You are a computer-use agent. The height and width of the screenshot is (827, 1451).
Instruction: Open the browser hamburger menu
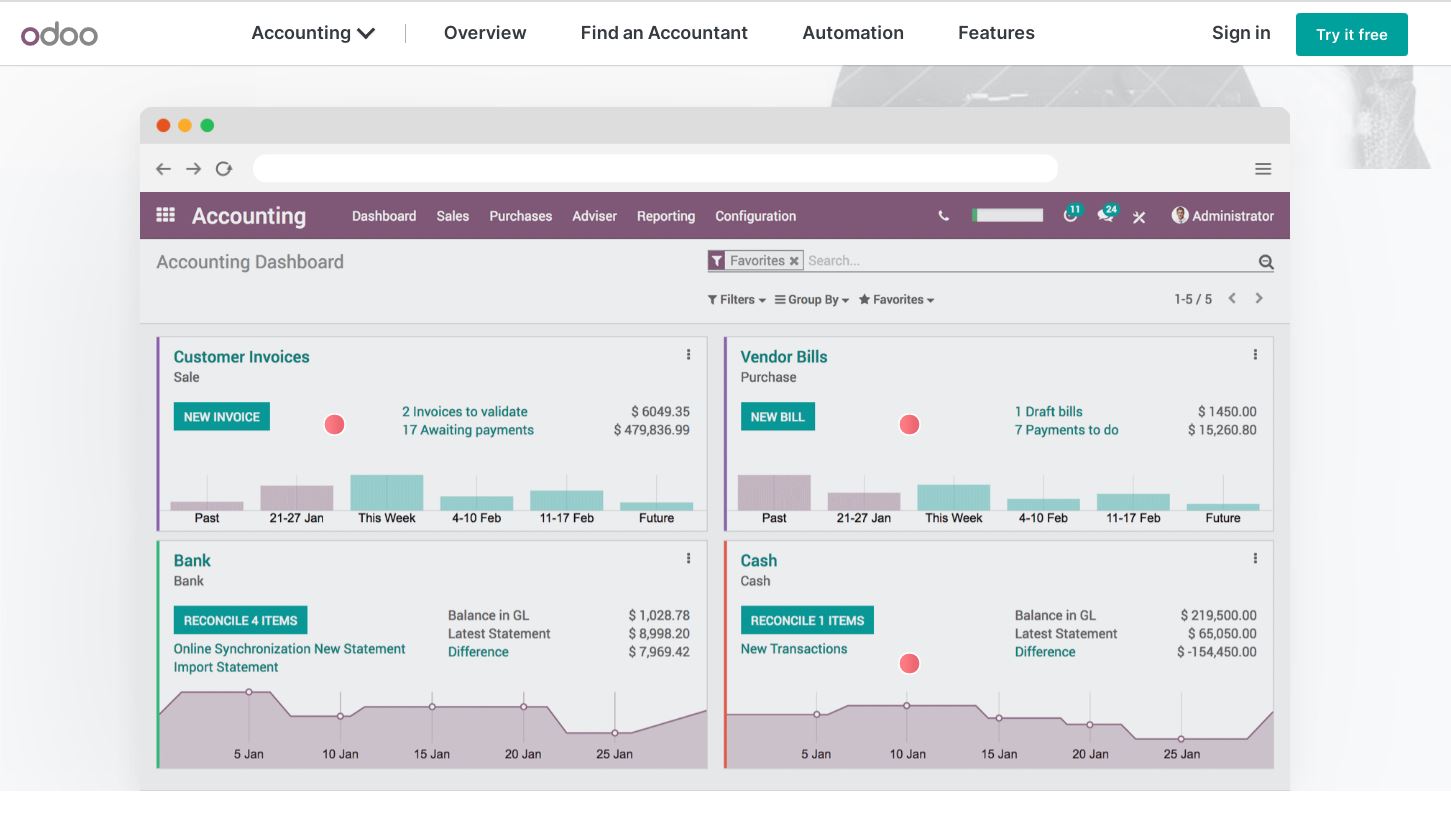click(1263, 169)
